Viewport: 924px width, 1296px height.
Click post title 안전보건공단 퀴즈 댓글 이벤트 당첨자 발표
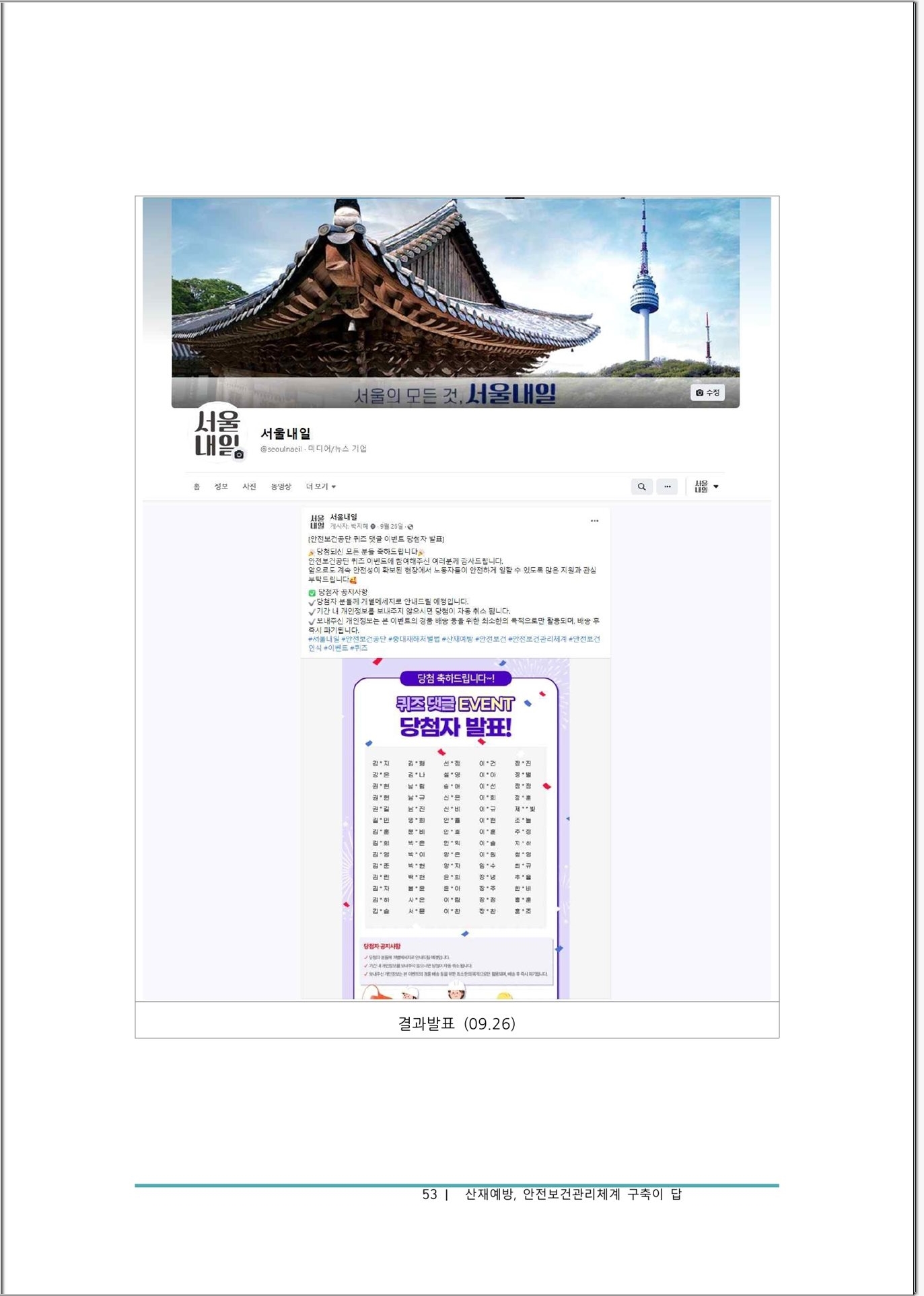376,539
